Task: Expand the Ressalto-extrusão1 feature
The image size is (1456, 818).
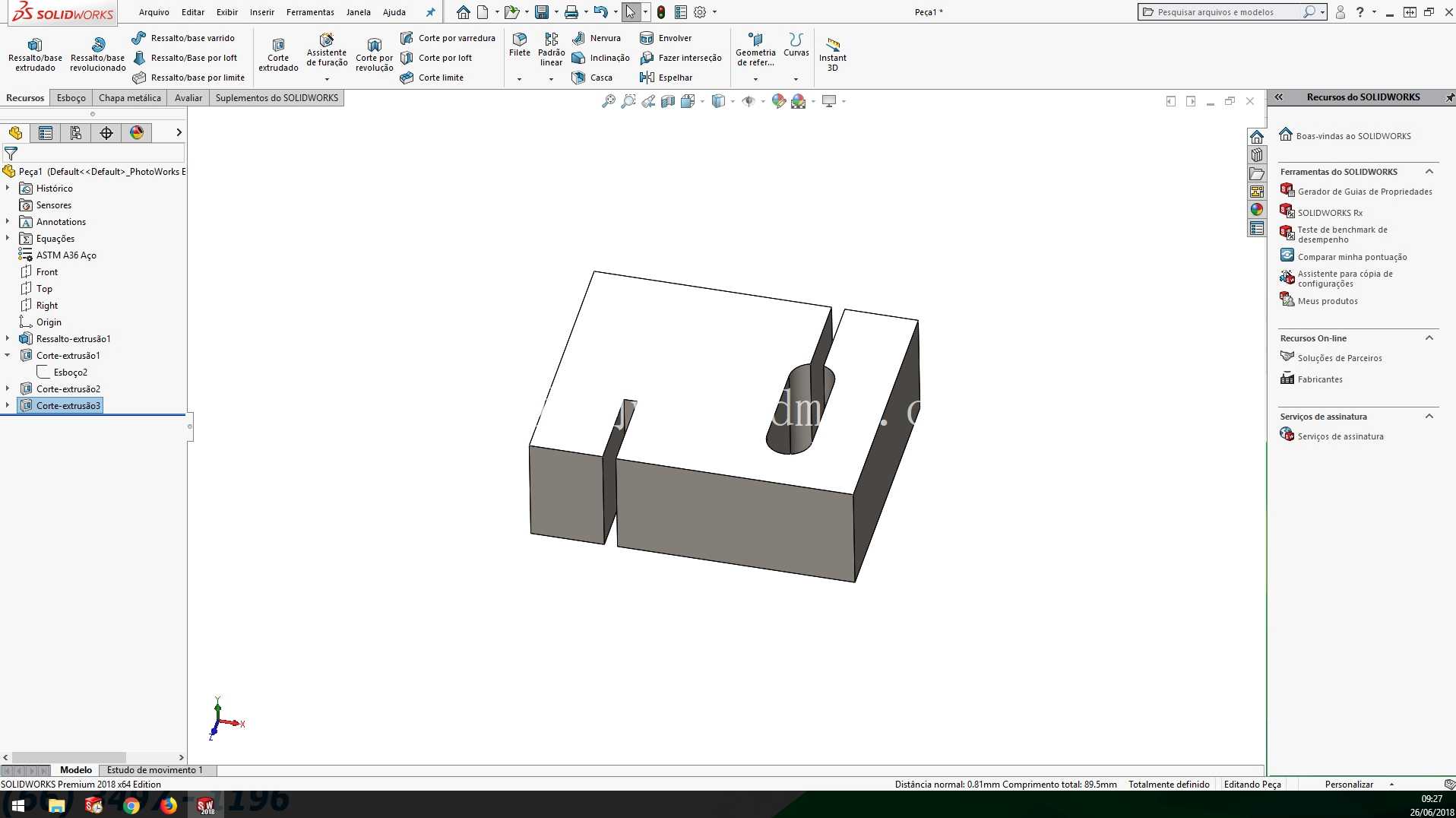Action: (x=8, y=338)
